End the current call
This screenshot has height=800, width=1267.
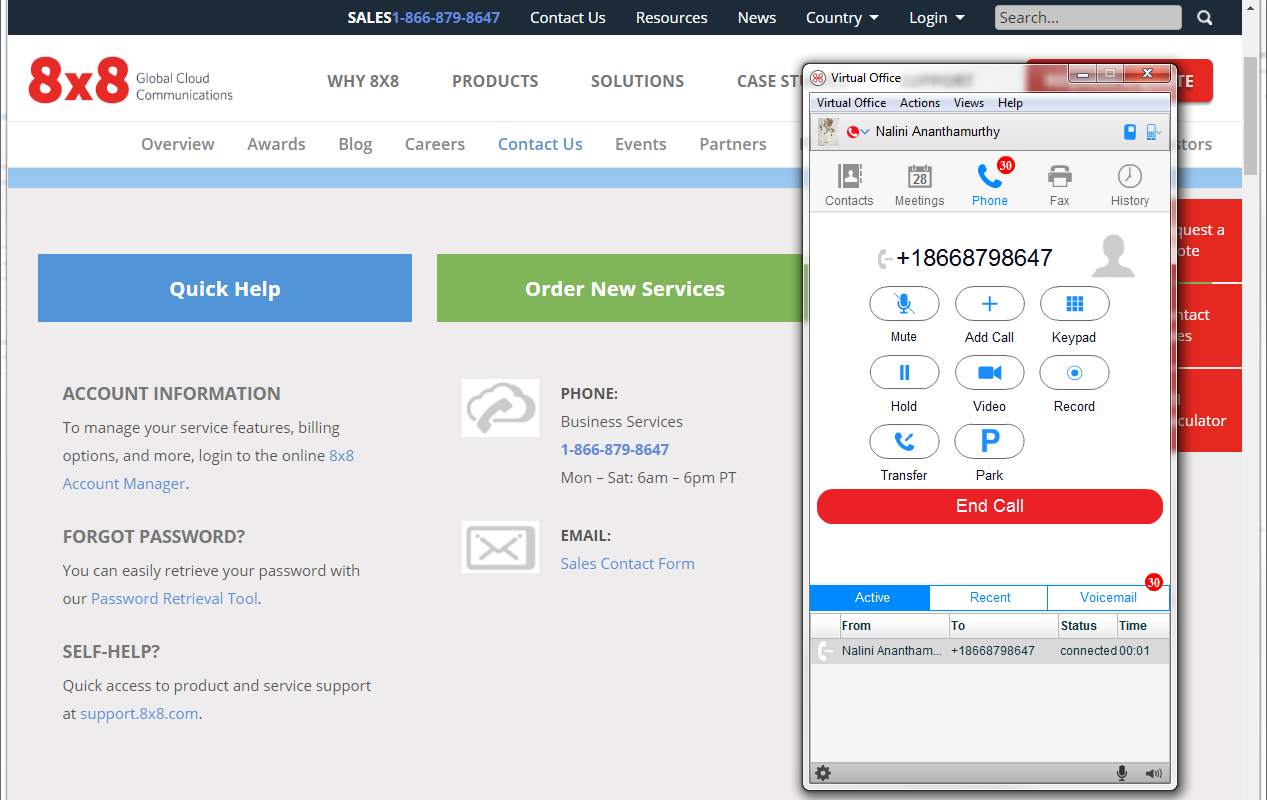989,506
